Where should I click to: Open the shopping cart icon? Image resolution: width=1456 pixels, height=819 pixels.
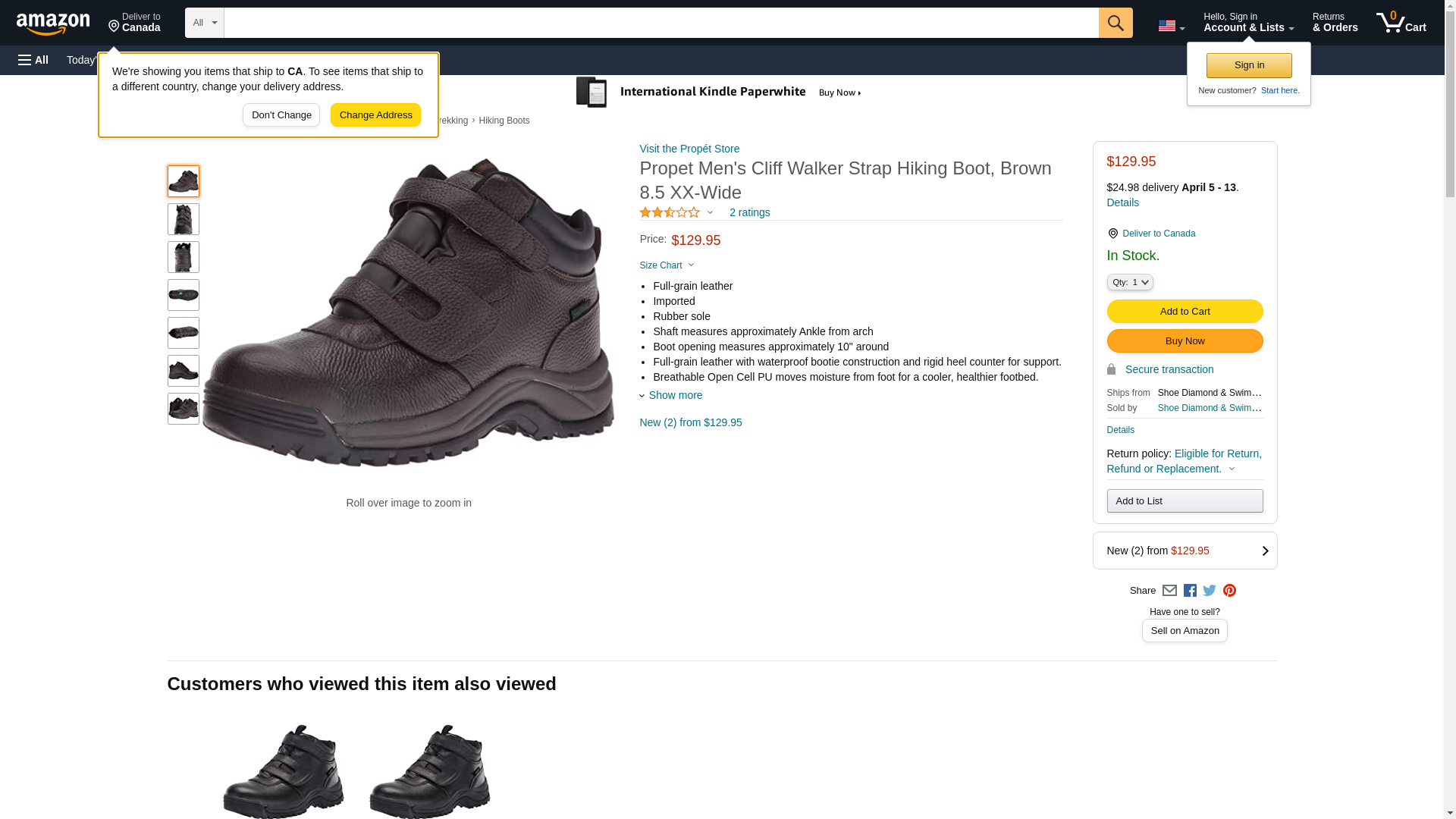pyautogui.click(x=1401, y=23)
